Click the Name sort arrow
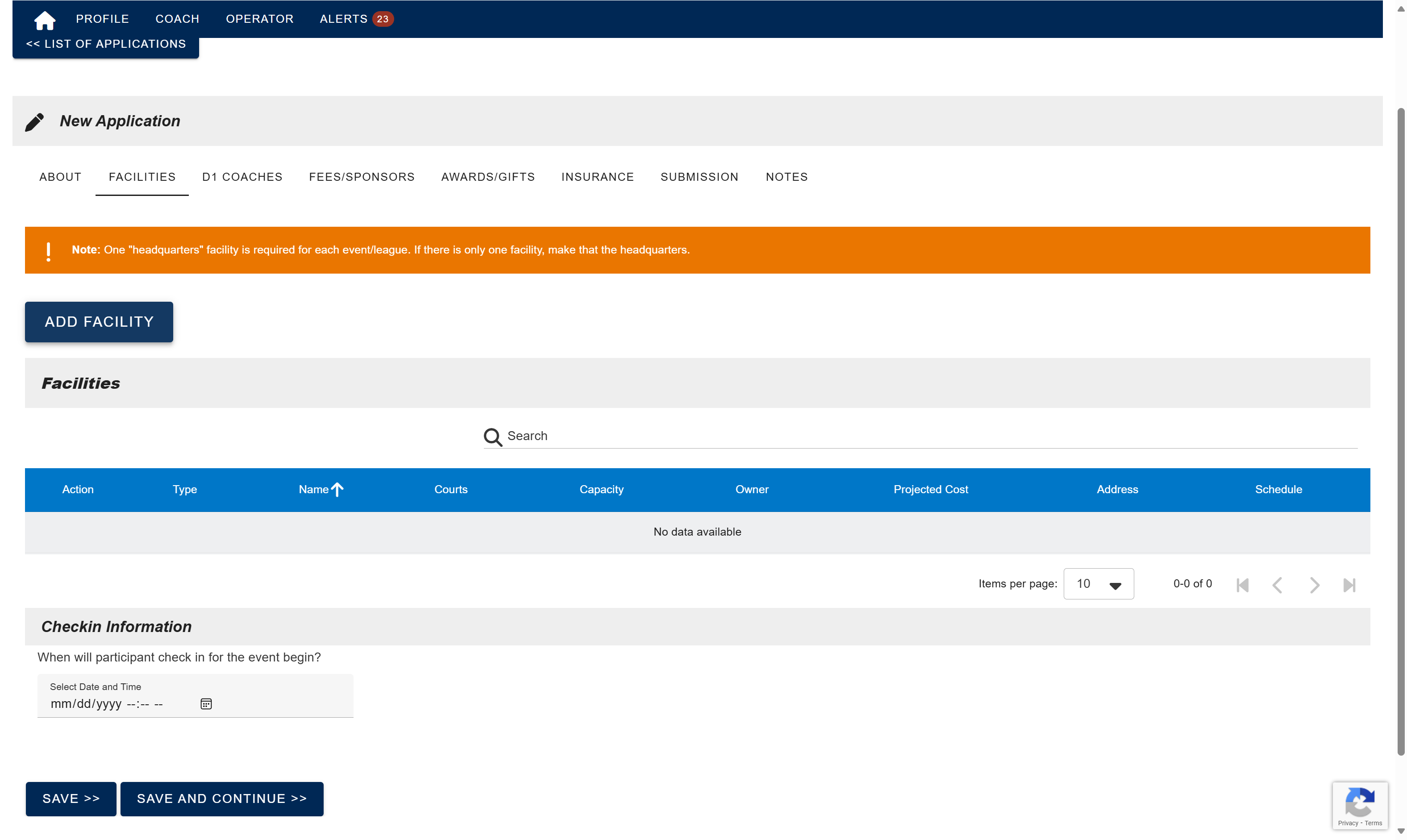 point(337,489)
